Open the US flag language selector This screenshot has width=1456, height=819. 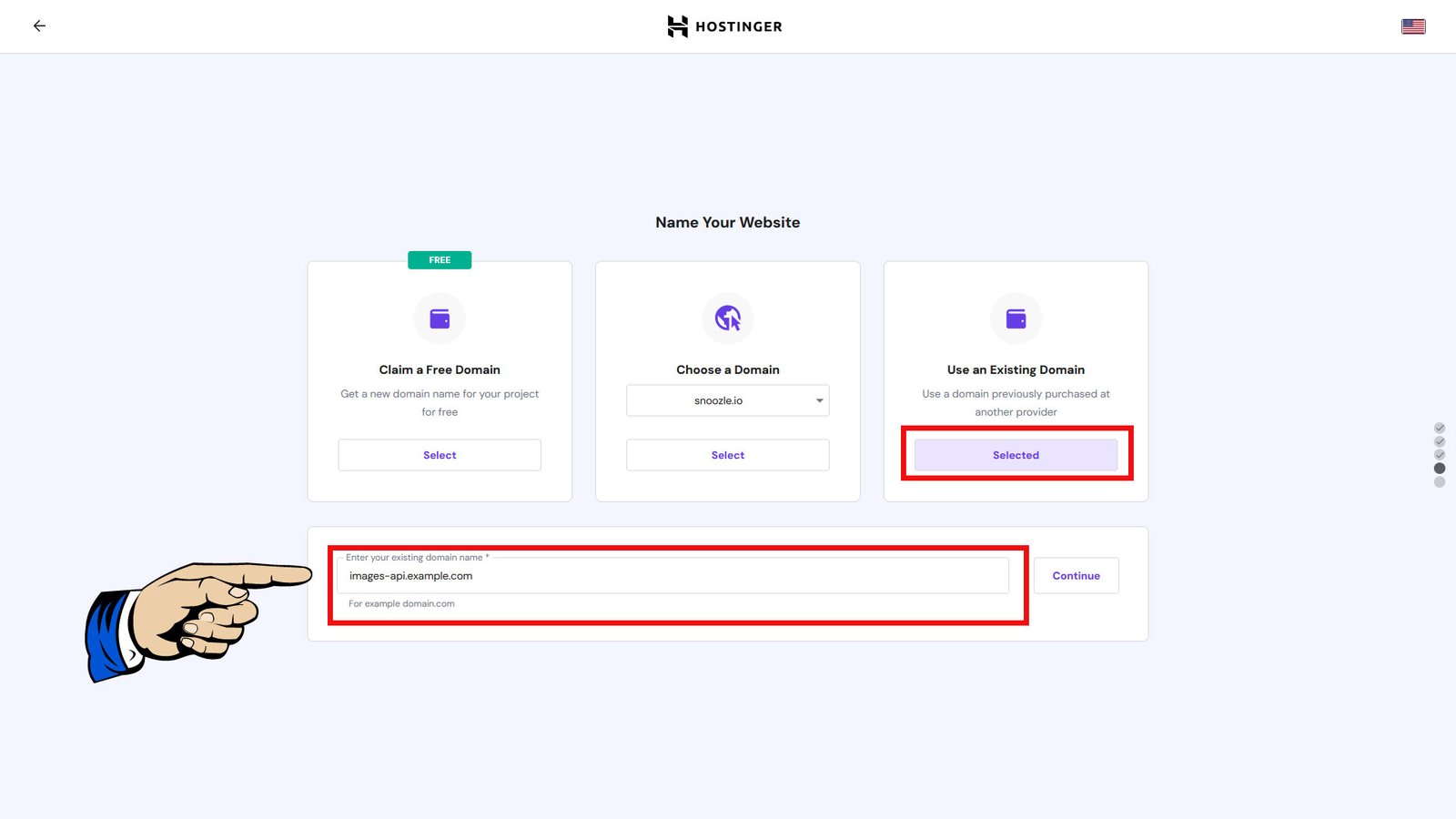1413,26
